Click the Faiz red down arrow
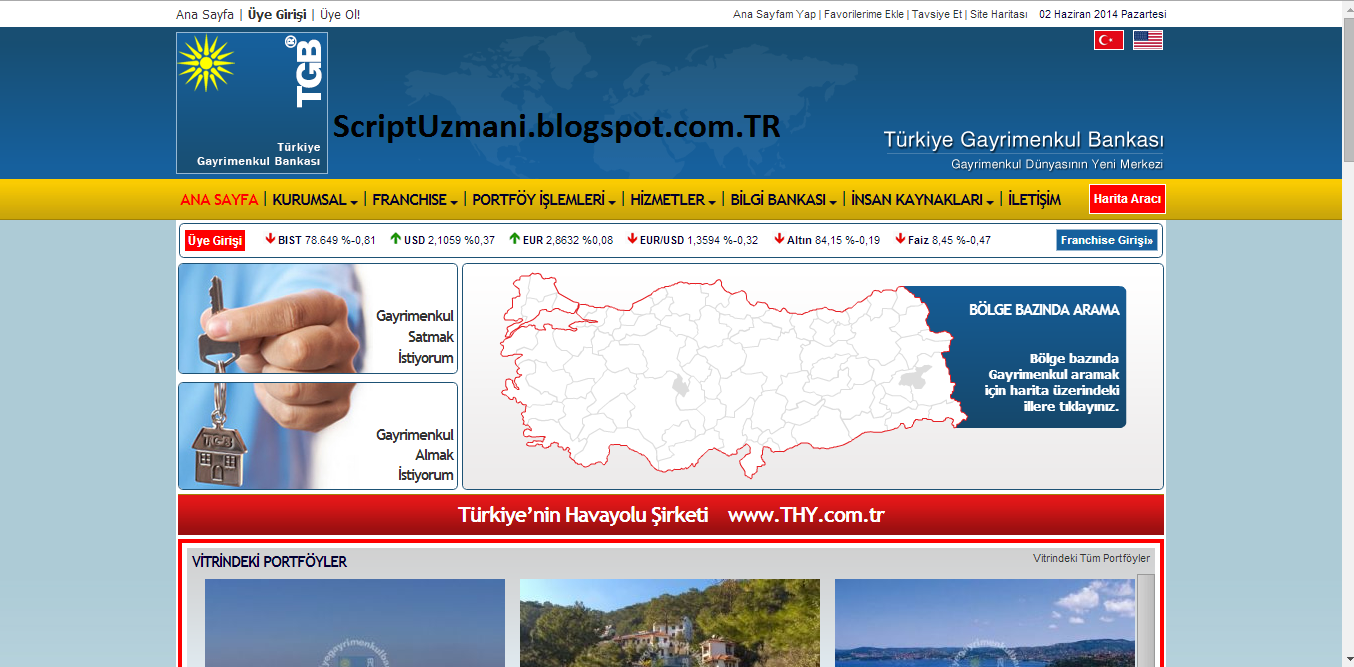Screen dimensions: 1354x667 click(x=900, y=239)
